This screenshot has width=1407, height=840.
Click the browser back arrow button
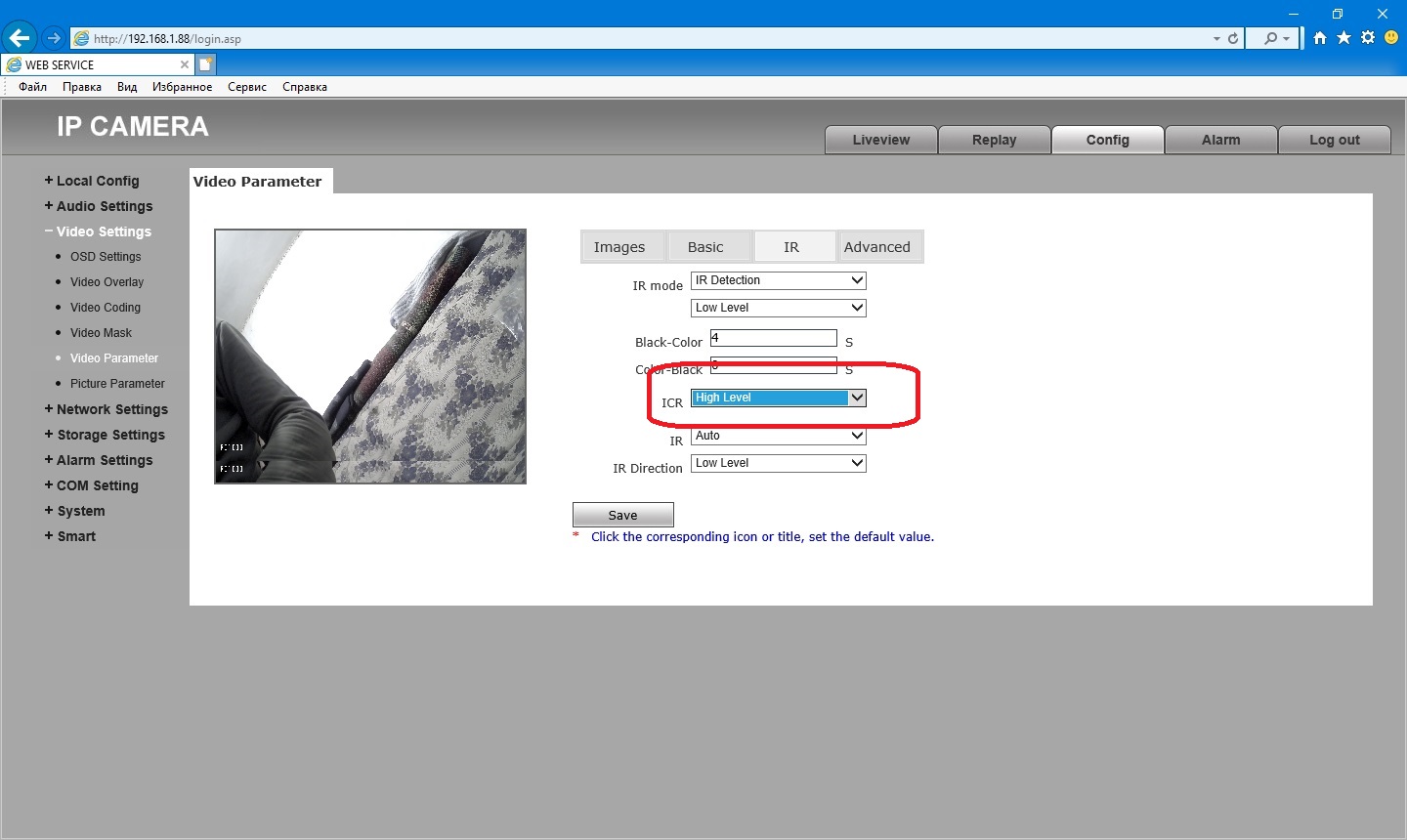pos(20,38)
